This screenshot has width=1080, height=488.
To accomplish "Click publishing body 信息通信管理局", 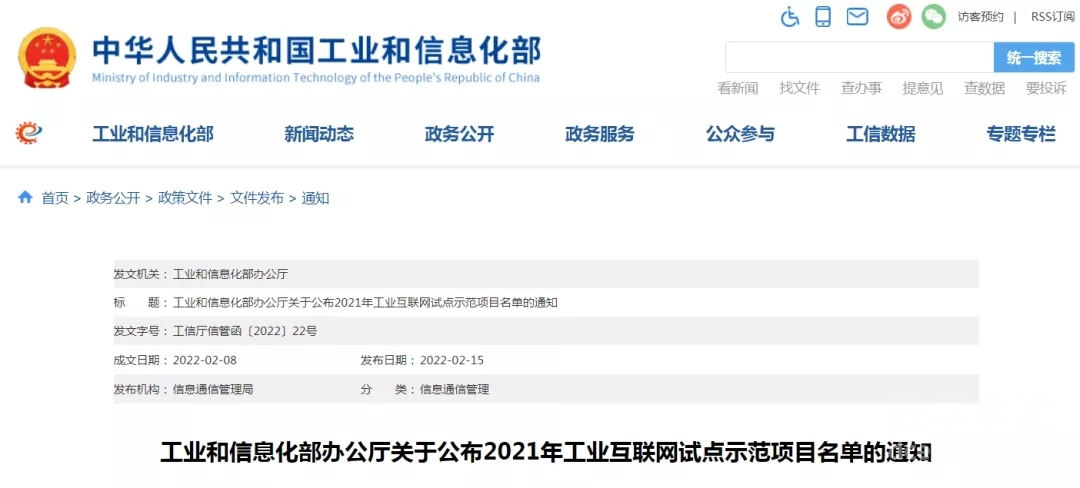I will (x=213, y=389).
